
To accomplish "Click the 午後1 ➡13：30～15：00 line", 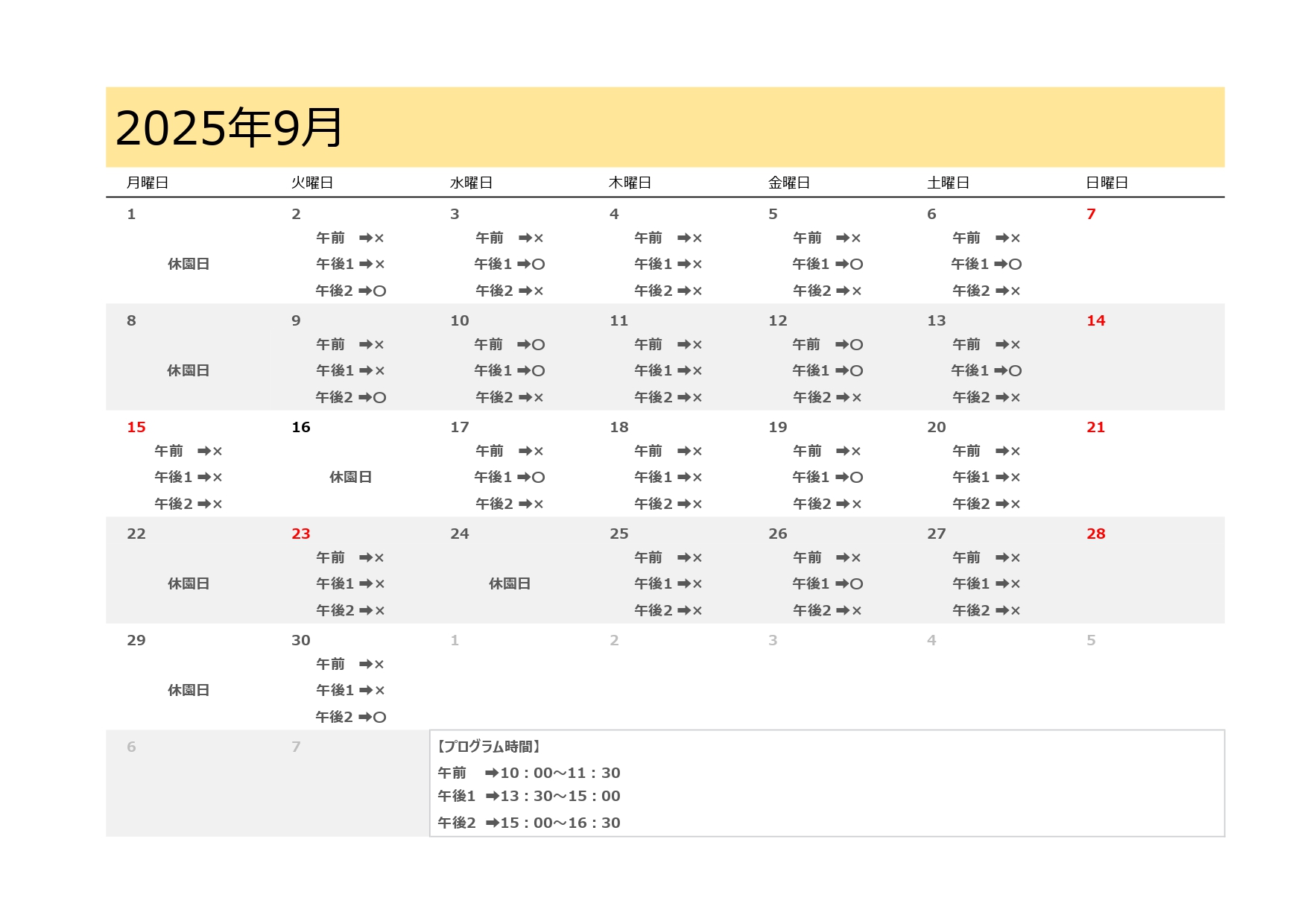I will [x=529, y=796].
